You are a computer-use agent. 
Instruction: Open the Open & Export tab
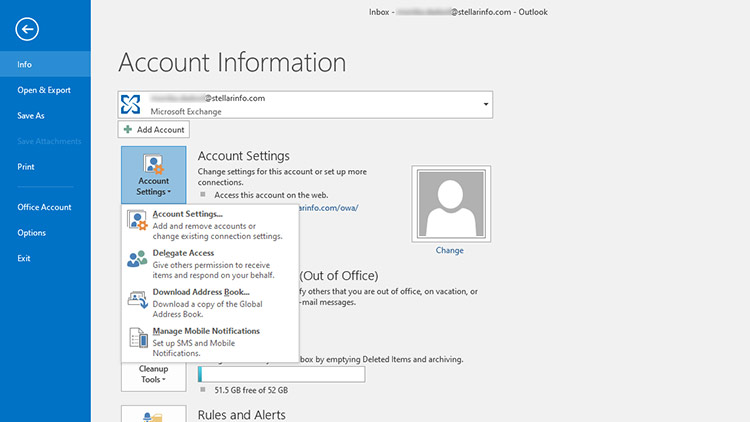44,90
